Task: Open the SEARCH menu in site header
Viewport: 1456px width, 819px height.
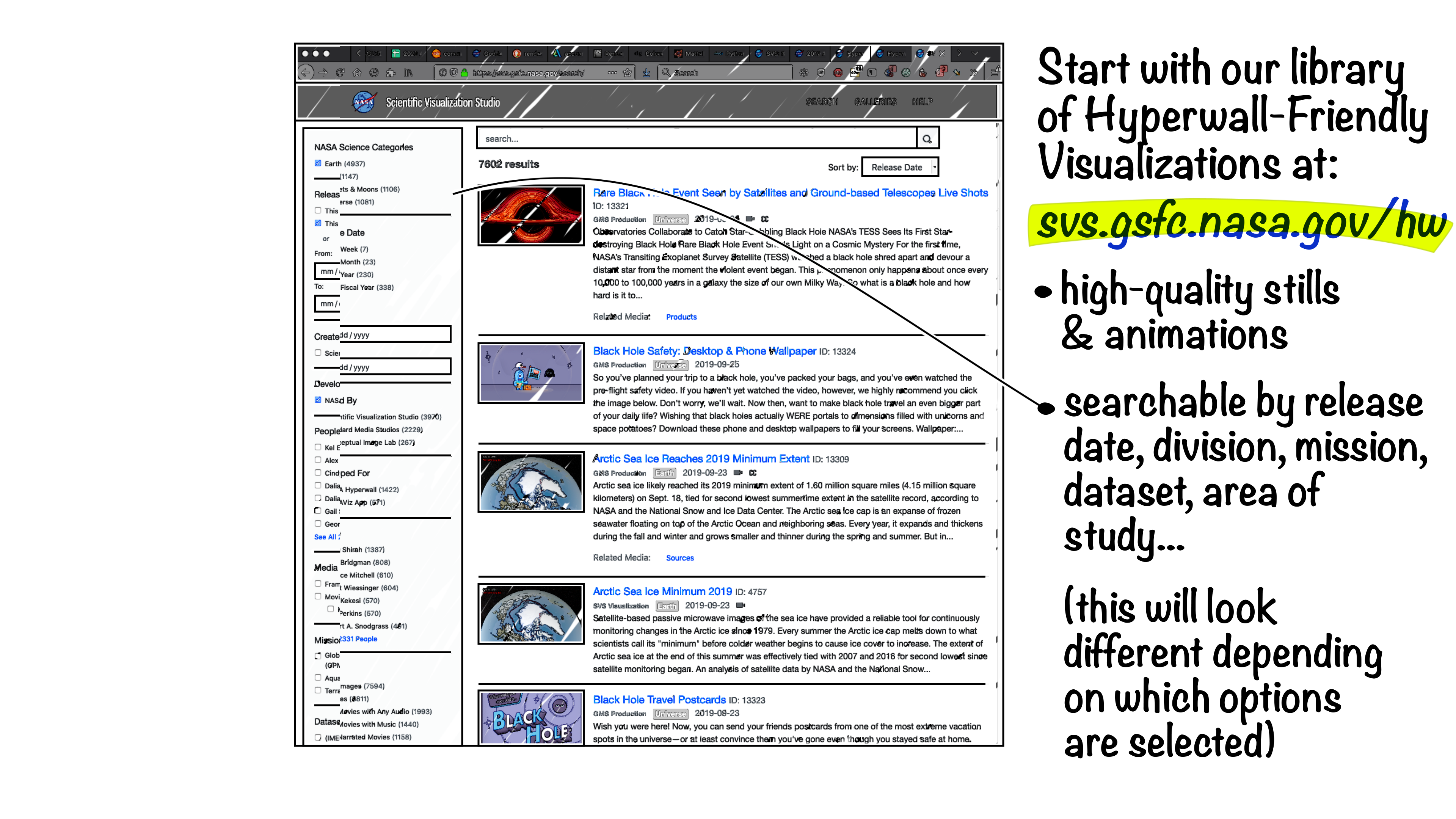Action: [822, 102]
